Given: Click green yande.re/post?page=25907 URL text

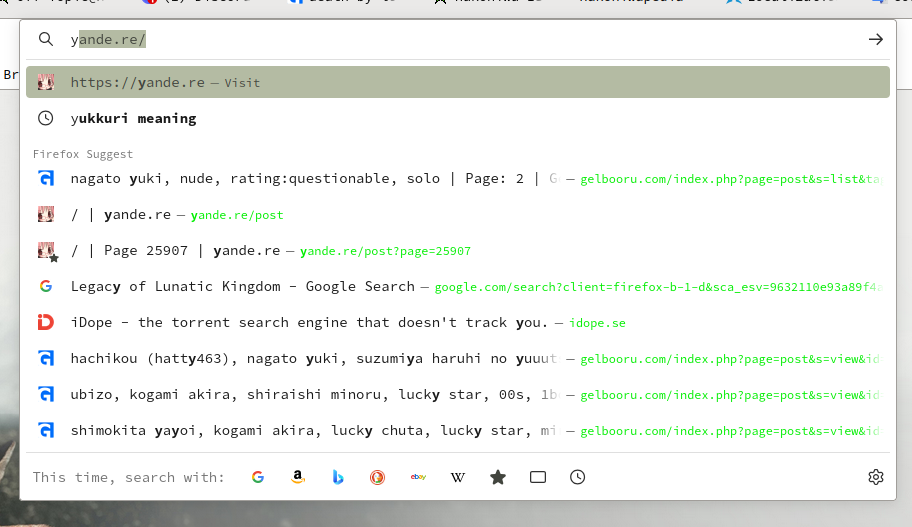Looking at the screenshot, I should [x=385, y=251].
